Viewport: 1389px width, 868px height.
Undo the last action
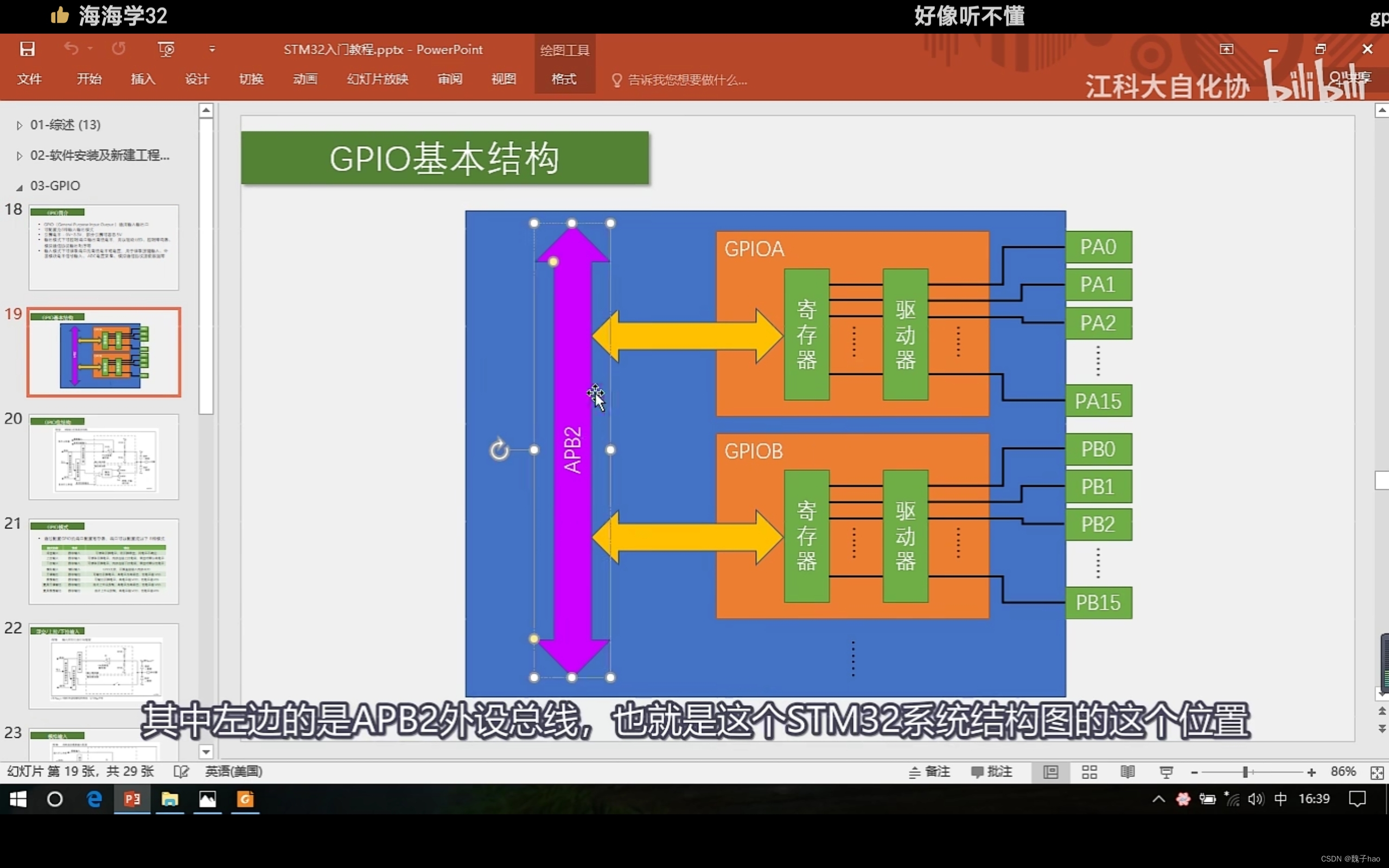pos(72,49)
